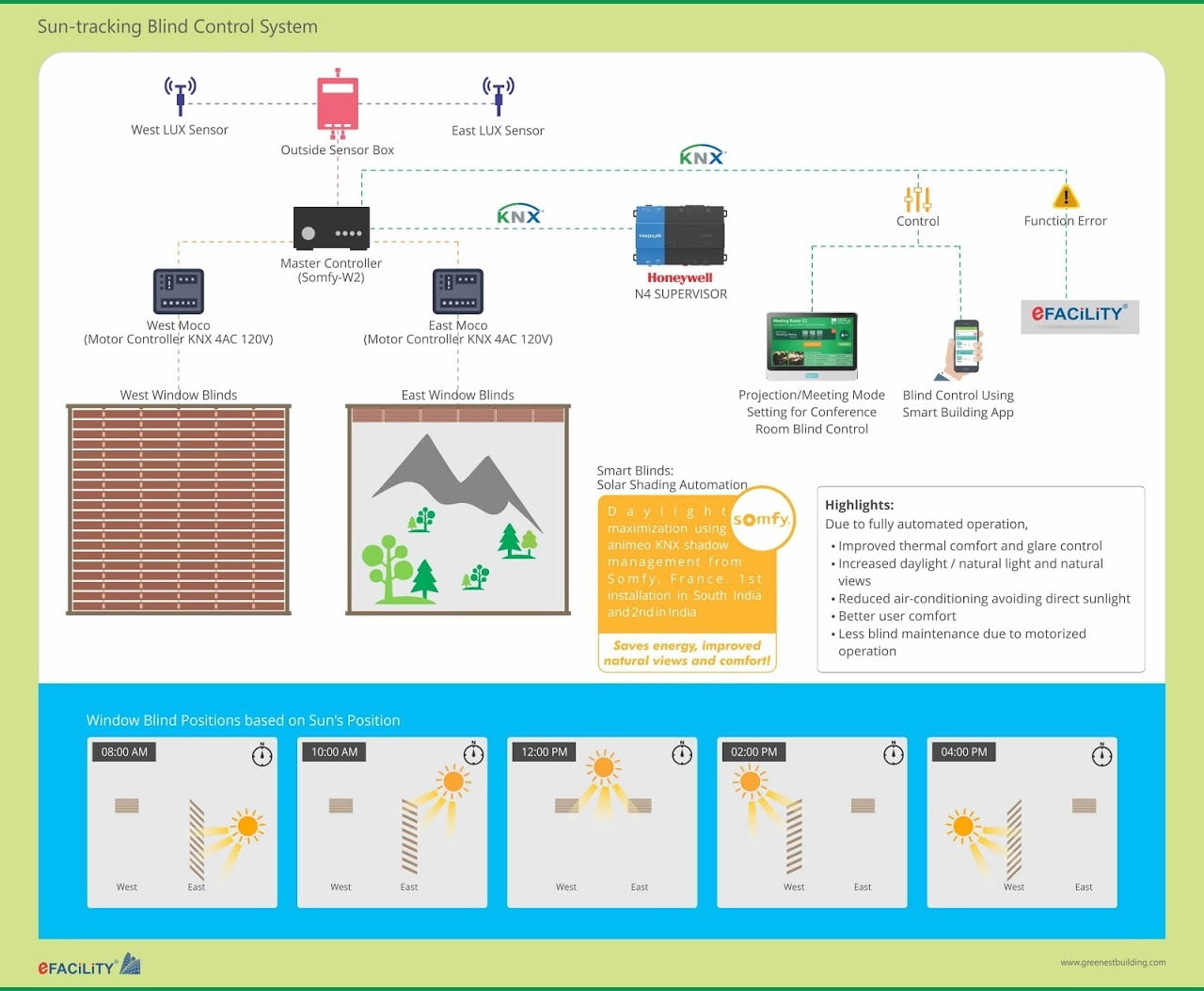Click the orange Control sliders icon
This screenshot has width=1204, height=991.
[917, 198]
